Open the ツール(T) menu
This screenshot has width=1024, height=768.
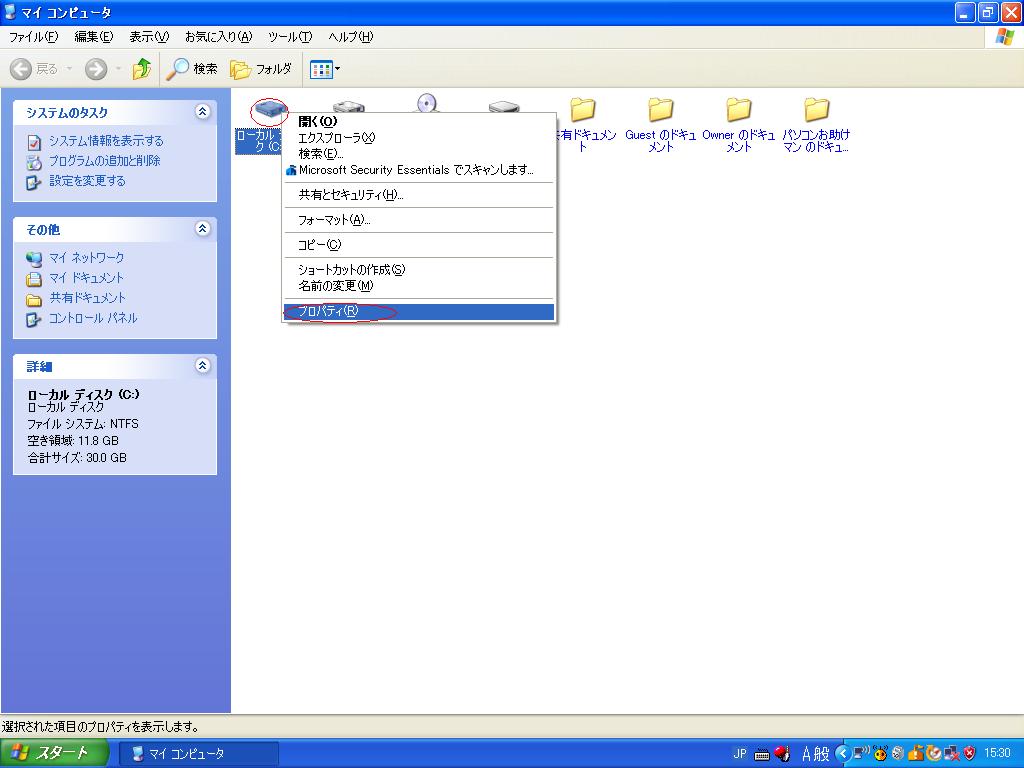tap(290, 37)
